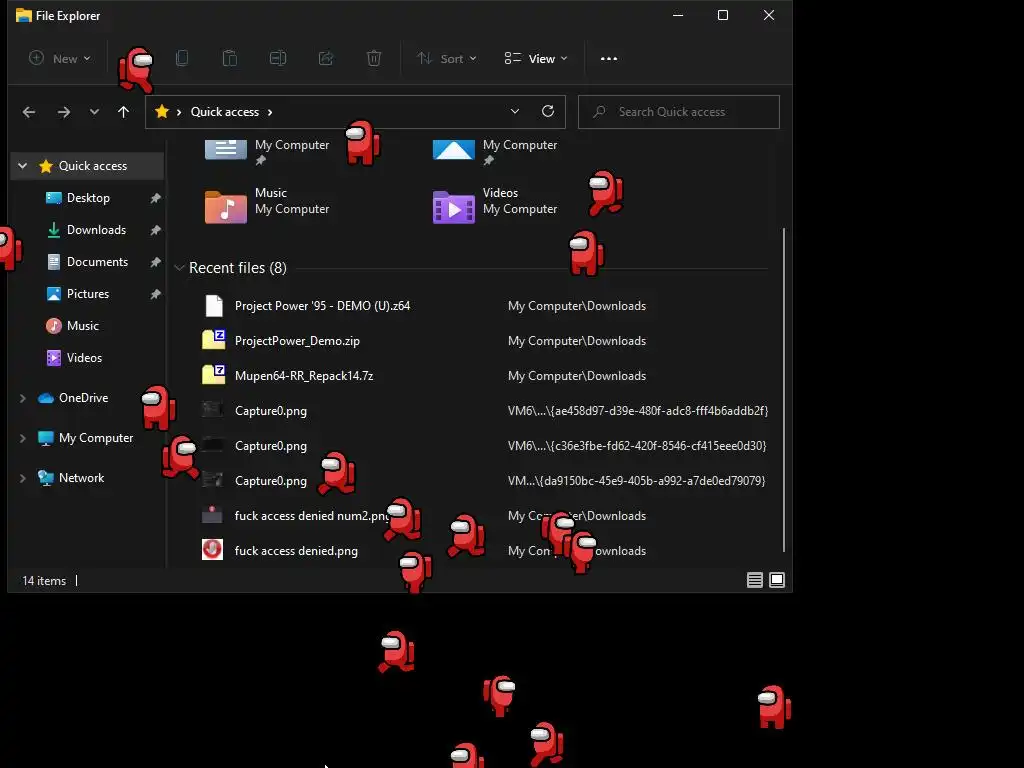Collapse the Recent files section
The image size is (1024, 768).
[x=179, y=268]
